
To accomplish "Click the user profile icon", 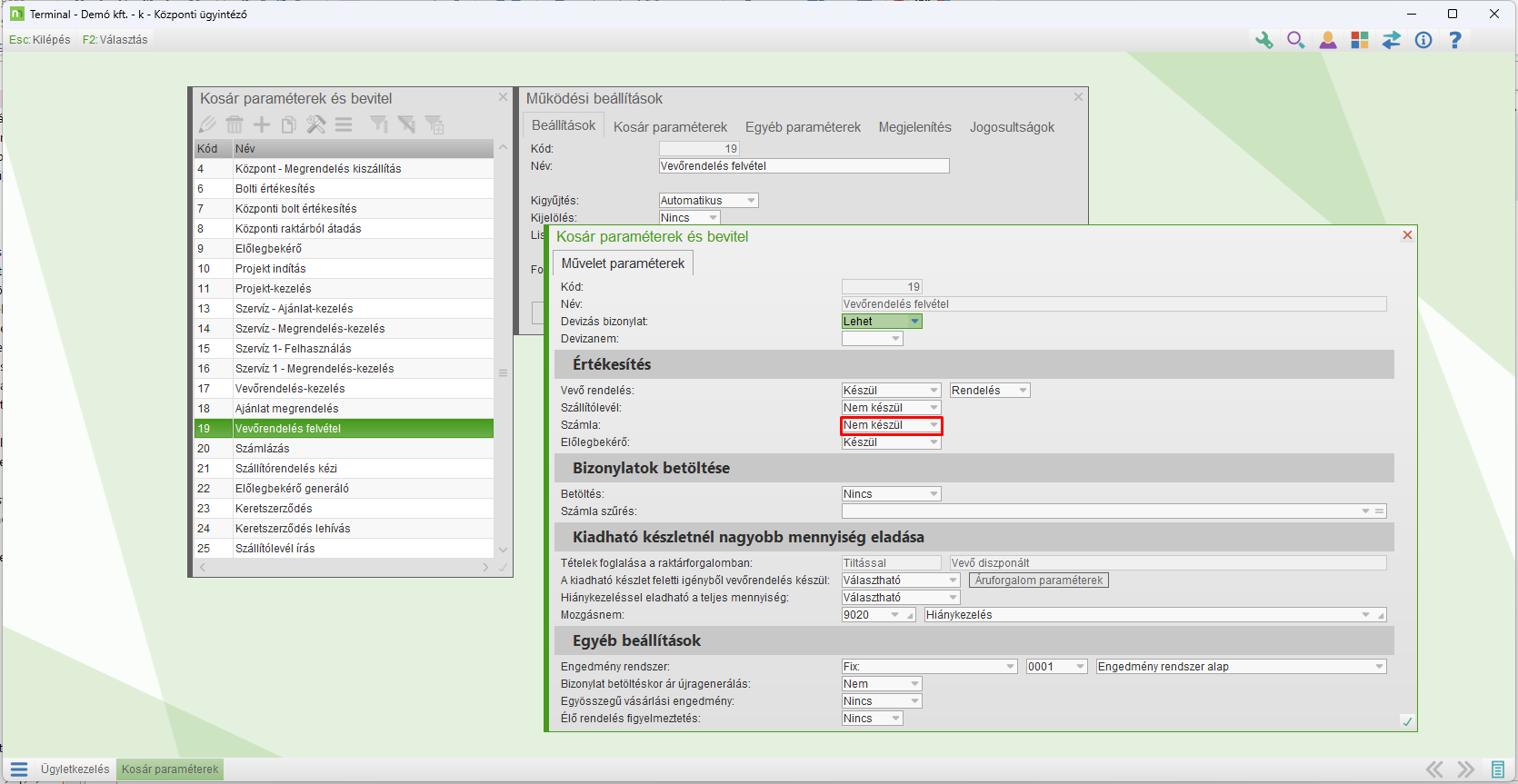I will pyautogui.click(x=1328, y=40).
